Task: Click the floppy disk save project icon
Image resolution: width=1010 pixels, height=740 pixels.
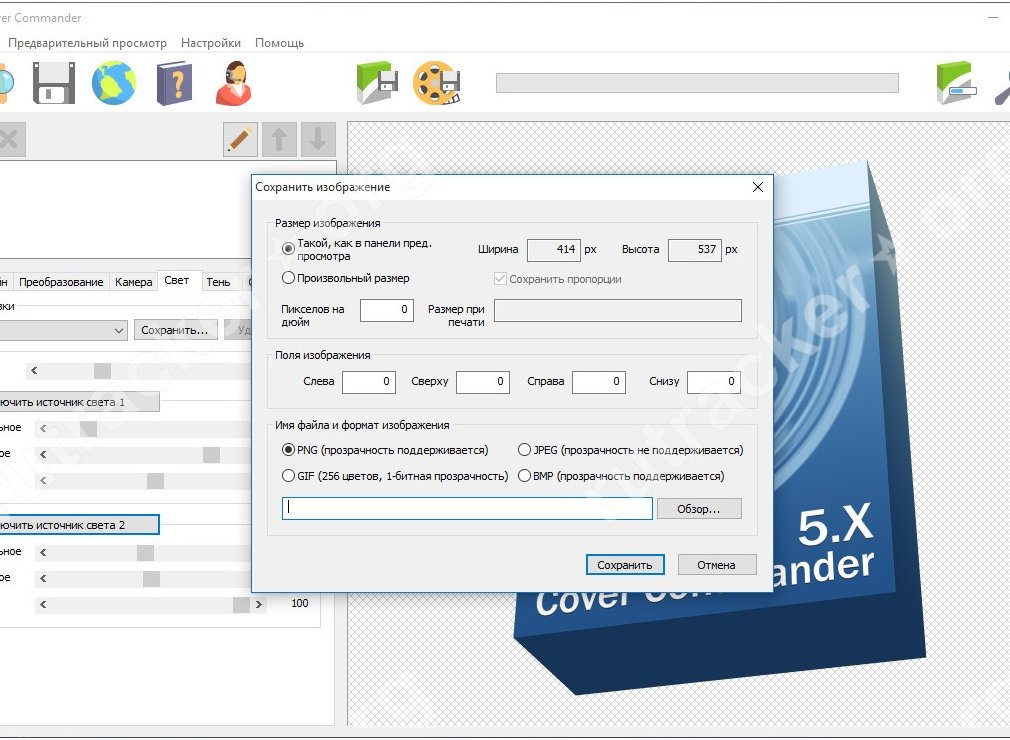Action: click(53, 83)
